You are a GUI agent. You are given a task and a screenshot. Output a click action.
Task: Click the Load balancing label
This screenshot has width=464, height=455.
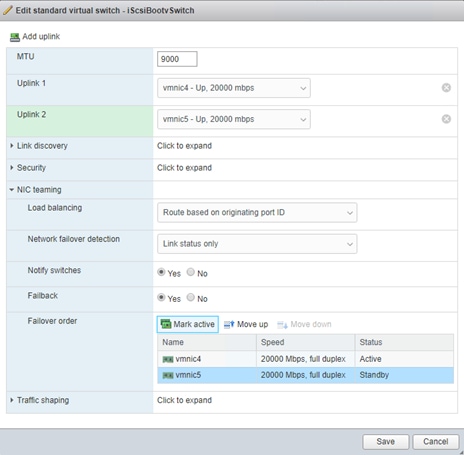55,208
